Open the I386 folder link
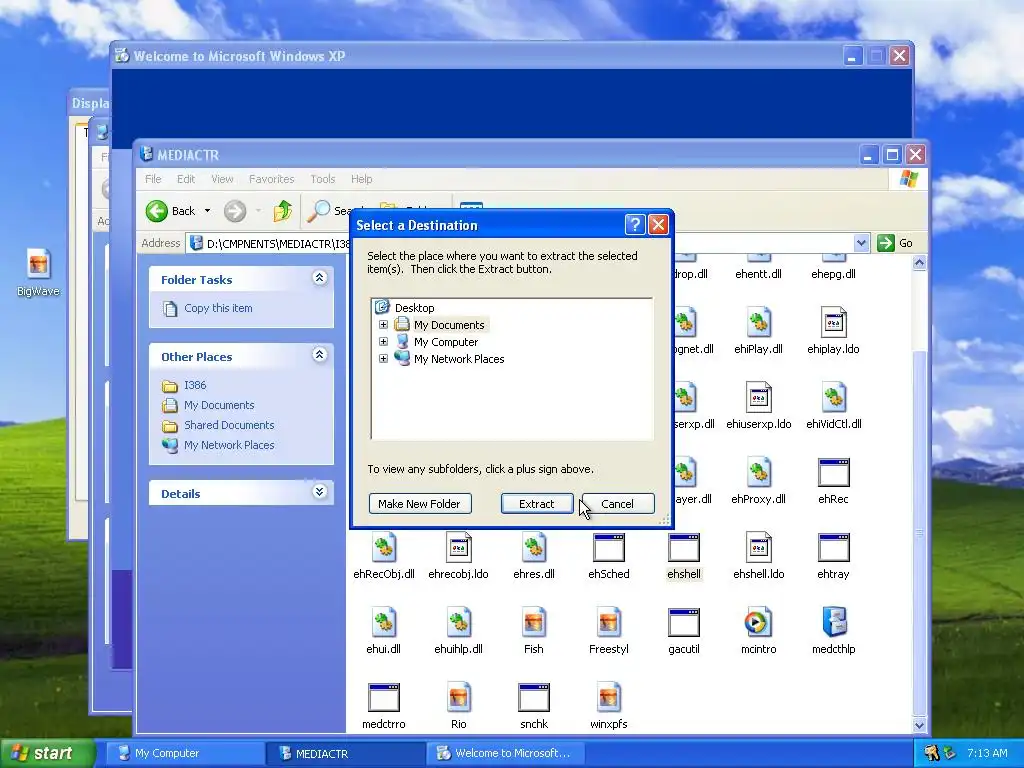Image resolution: width=1024 pixels, height=768 pixels. pyautogui.click(x=195, y=385)
